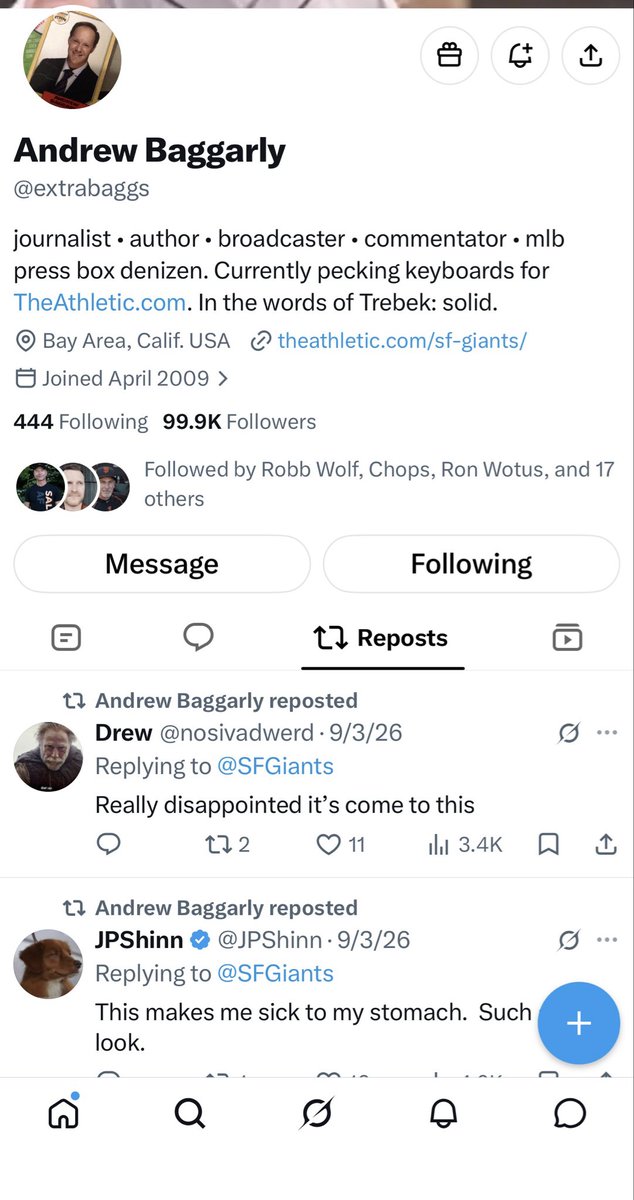Open Andrew Baggarly's profile photo
634x1200 pixels.
tap(71, 60)
